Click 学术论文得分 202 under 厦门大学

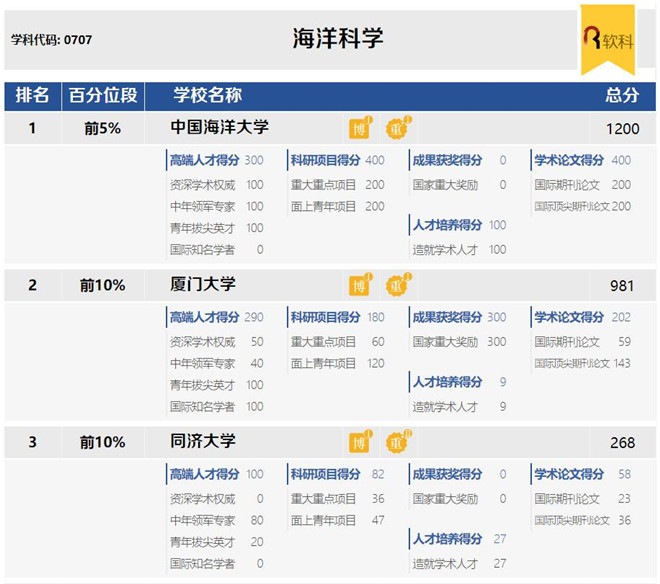point(583,317)
